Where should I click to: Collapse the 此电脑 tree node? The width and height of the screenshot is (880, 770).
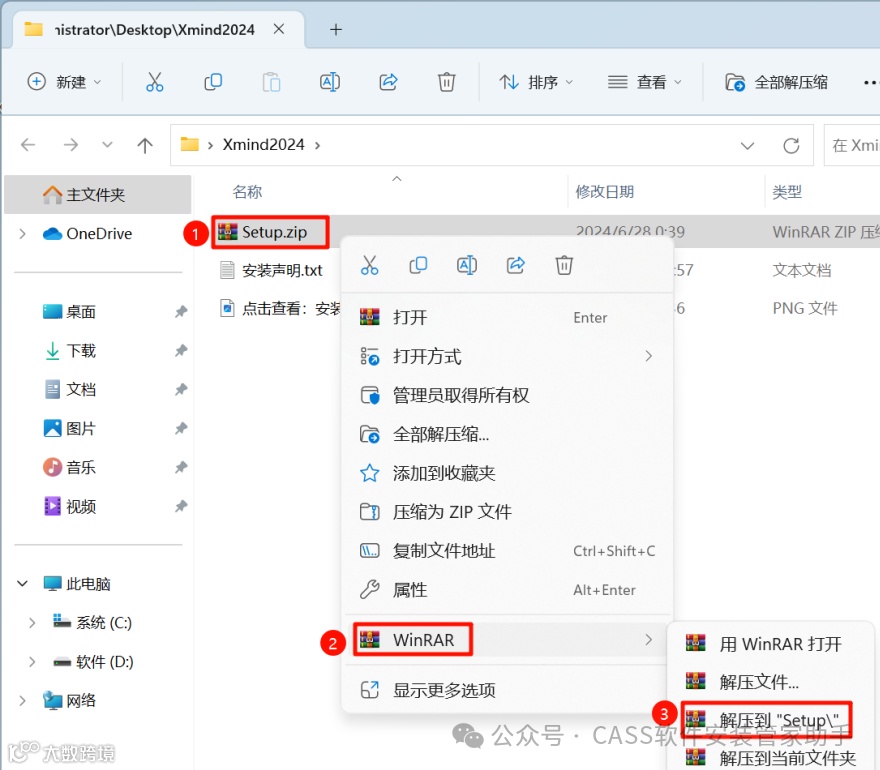point(22,584)
